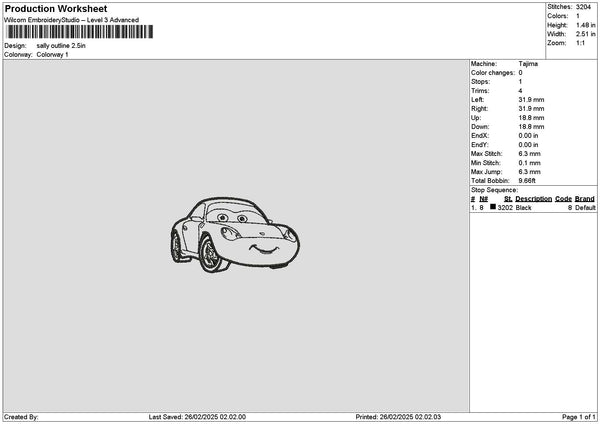
Task: Click the Min Stitch value 0.1 mm
Action: [x=530, y=163]
